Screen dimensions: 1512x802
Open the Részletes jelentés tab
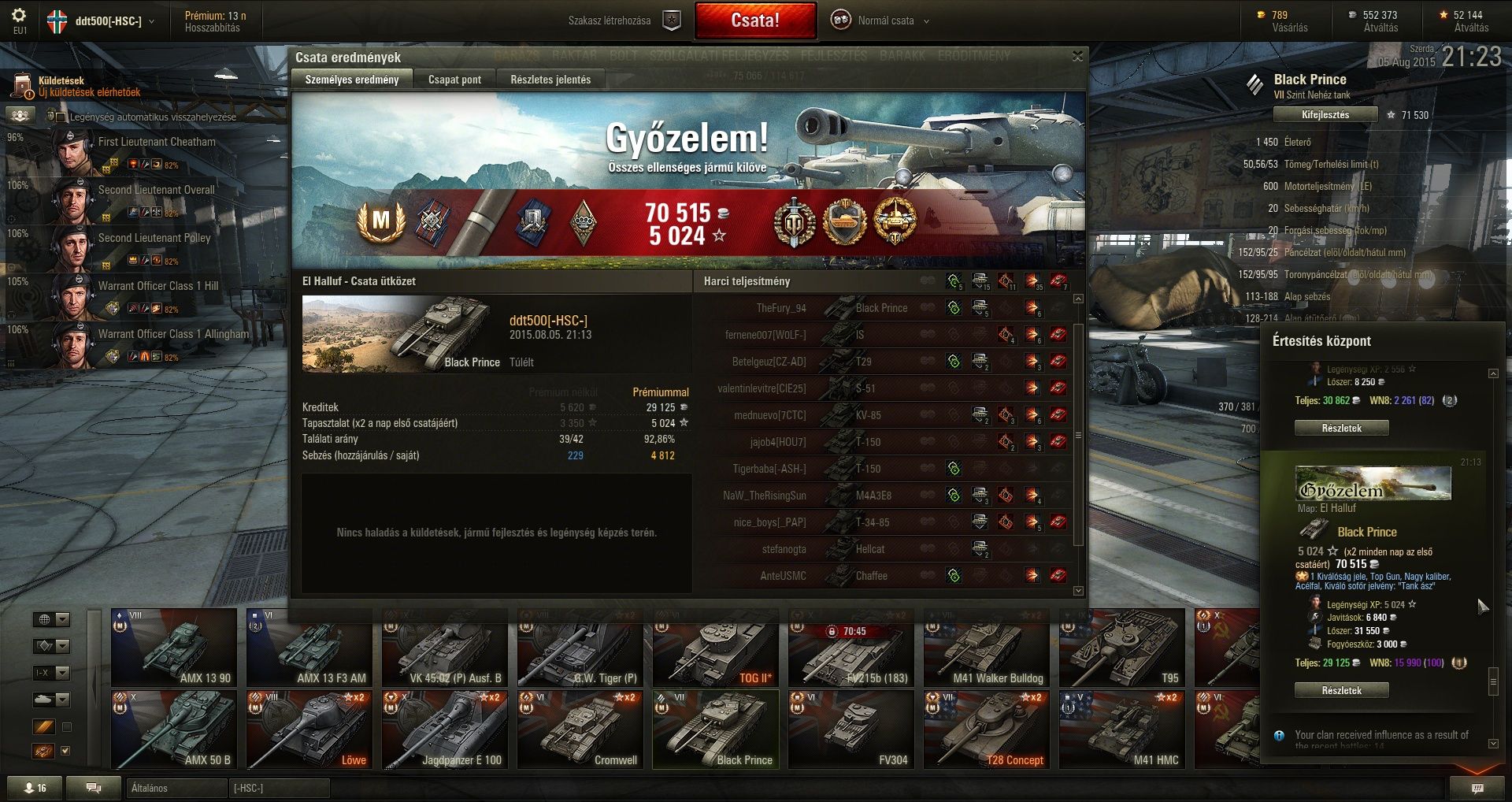pos(550,80)
